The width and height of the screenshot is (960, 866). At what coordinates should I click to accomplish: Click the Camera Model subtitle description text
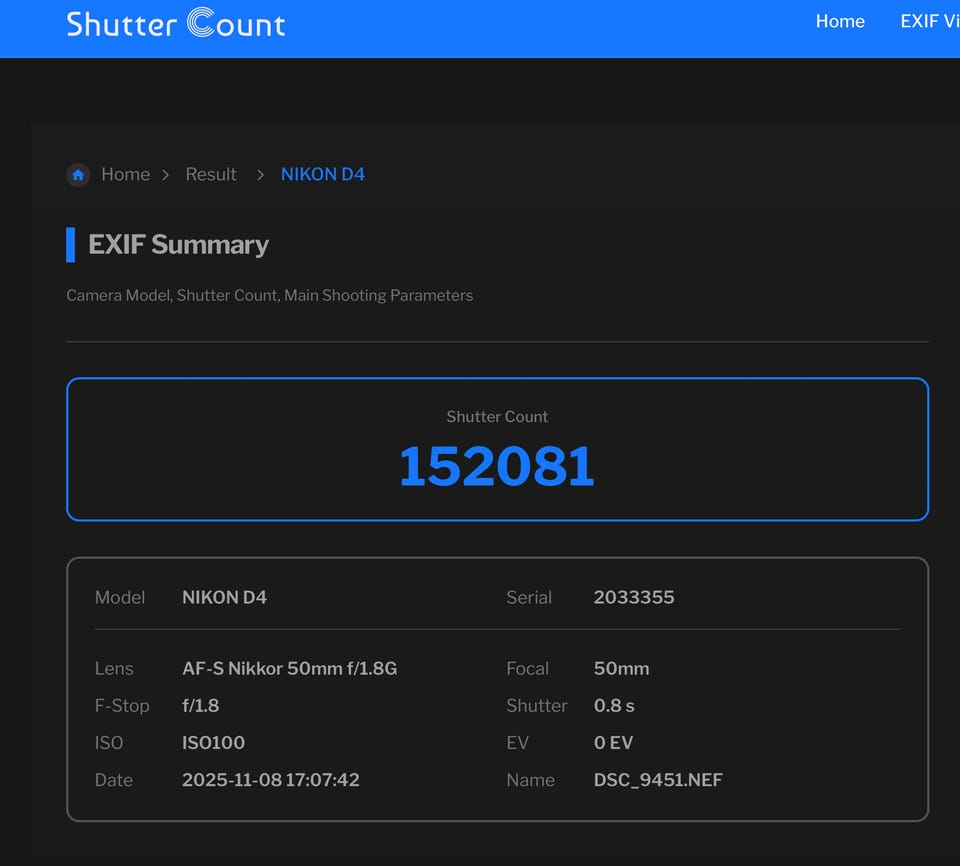[269, 295]
